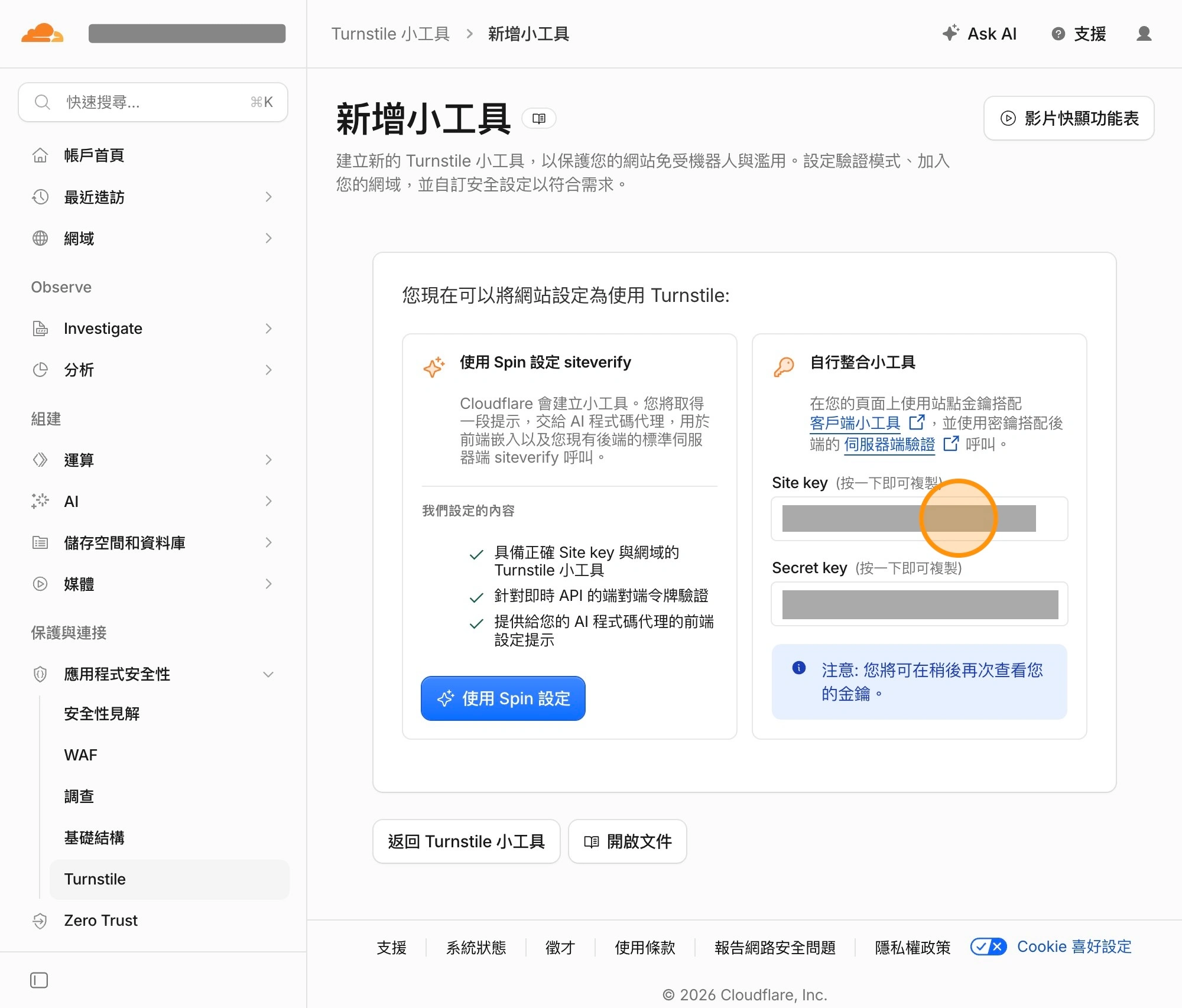
Task: Click the 隱私權政策 footer link
Action: [x=913, y=948]
